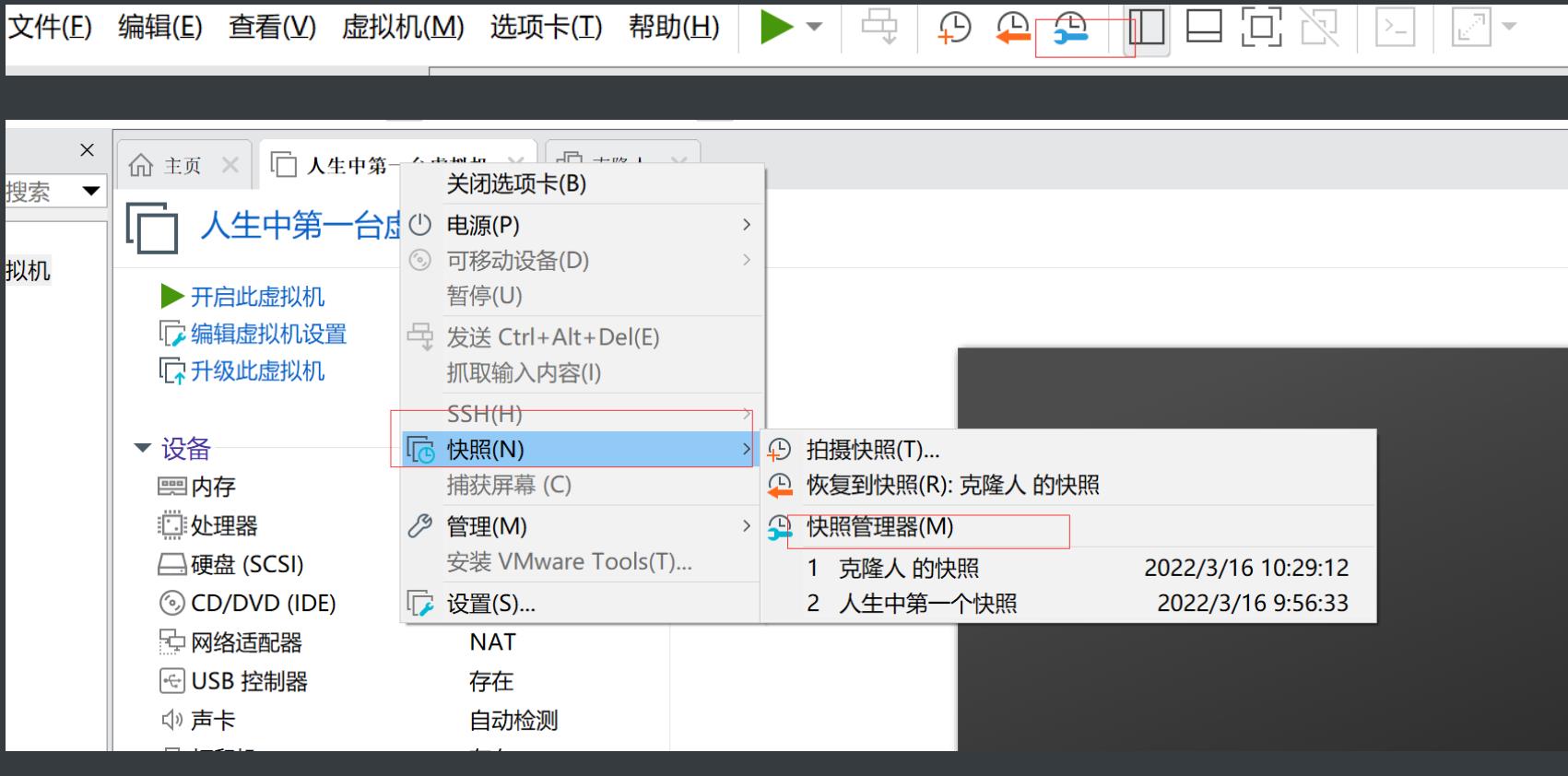Select snapshot 1 克隆人 的快照
Viewport: 1568px width, 776px height.
tap(1067, 568)
